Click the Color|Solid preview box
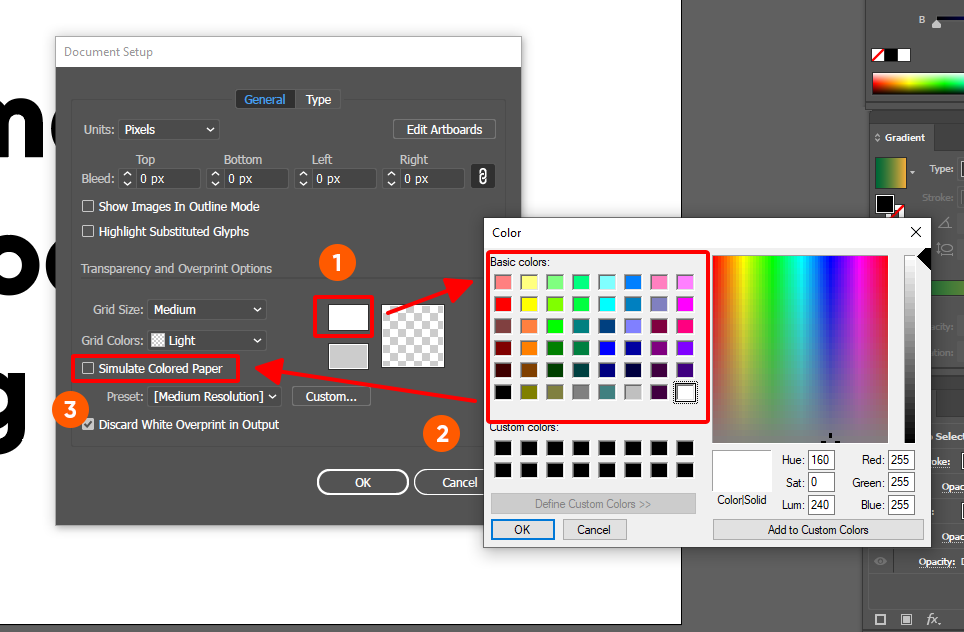The image size is (964, 632). click(x=741, y=471)
